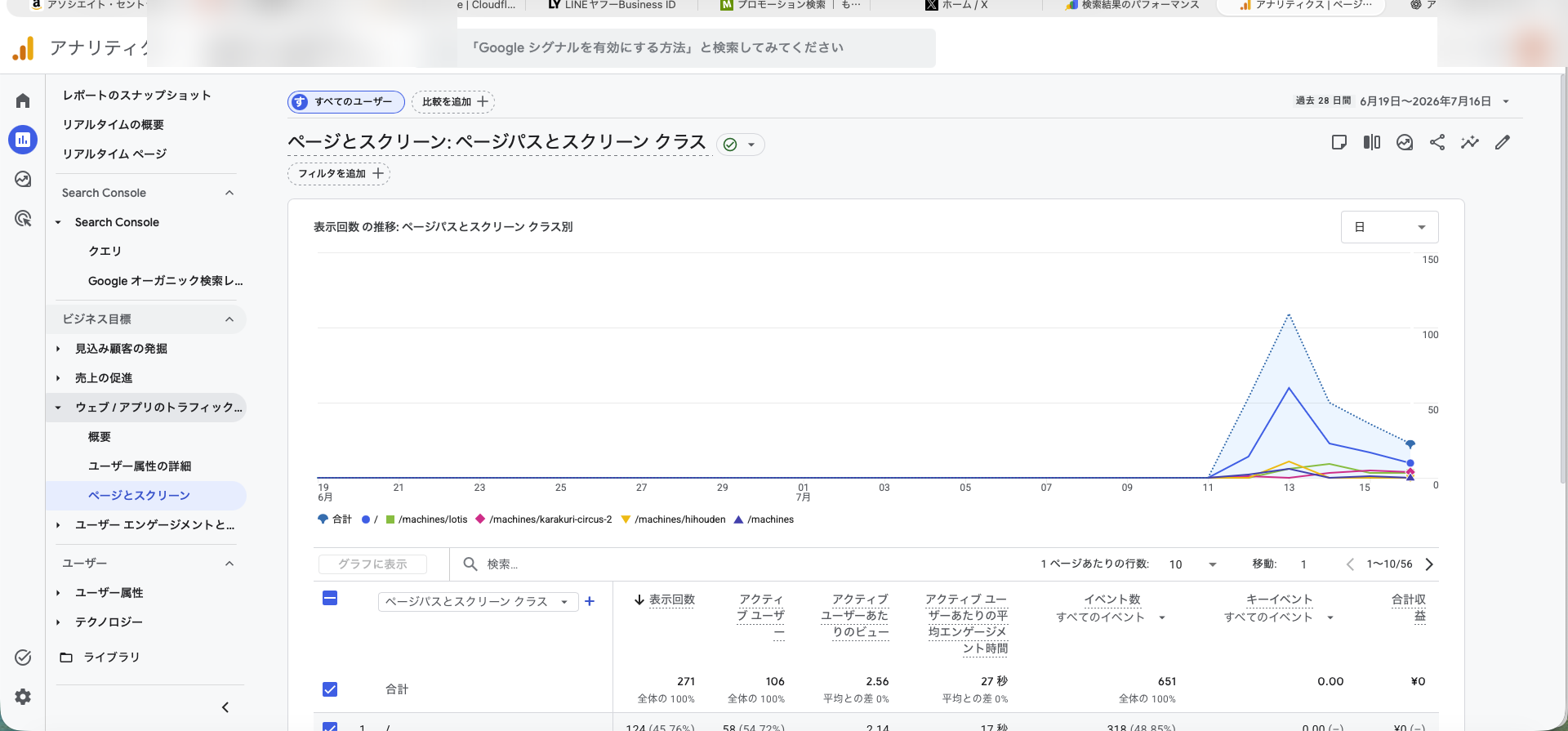Screen dimensions: 1568x731
Task: Click the magnifier icon in table search
Action: point(470,564)
